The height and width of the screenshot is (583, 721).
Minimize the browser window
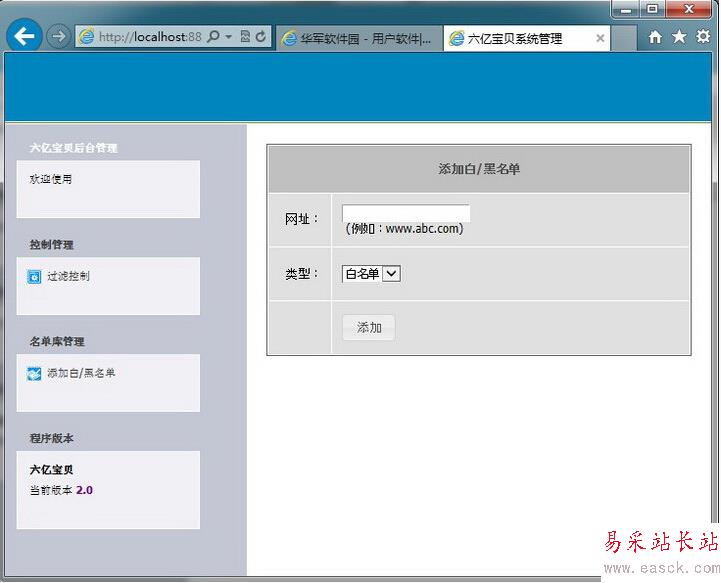pos(625,9)
